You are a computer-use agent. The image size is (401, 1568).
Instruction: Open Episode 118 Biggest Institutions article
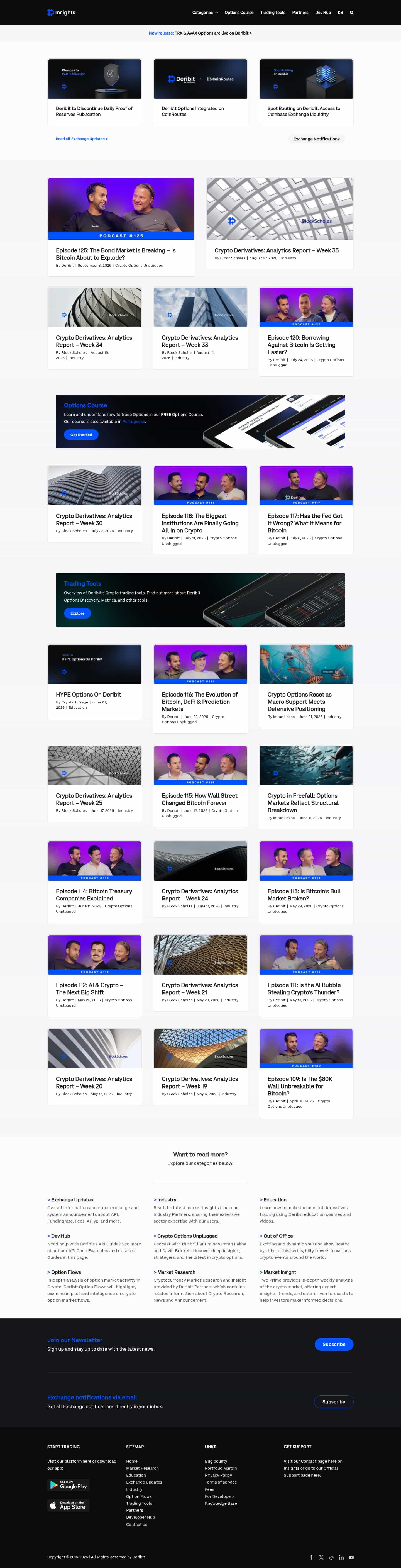pos(200,523)
